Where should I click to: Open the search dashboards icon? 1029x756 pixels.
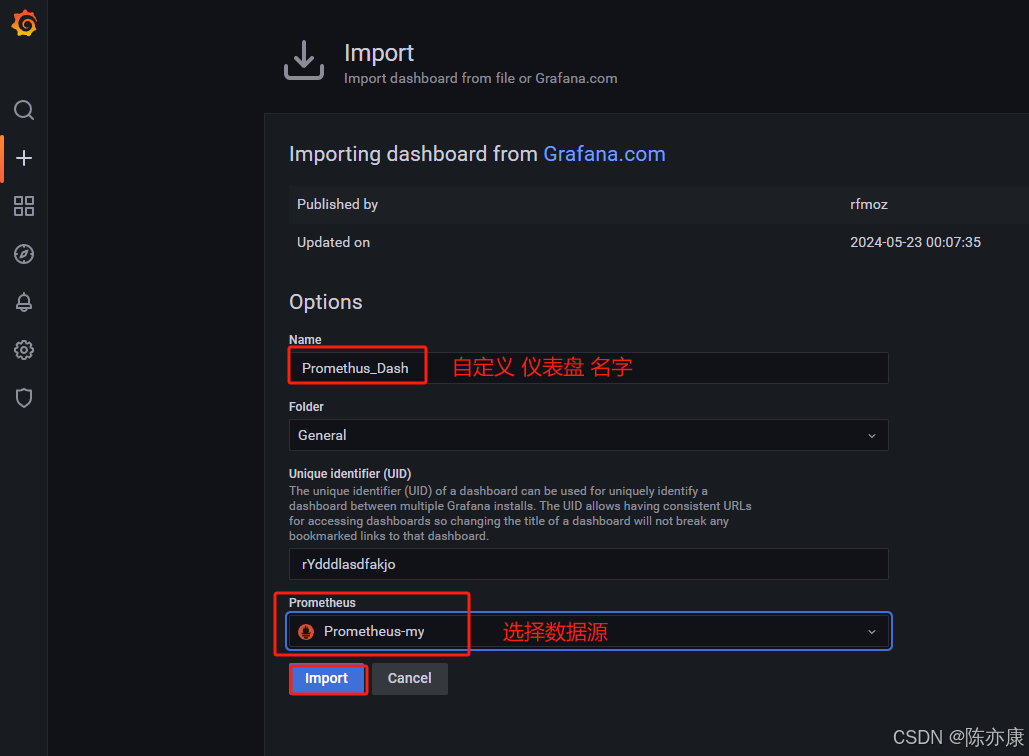tap(24, 110)
